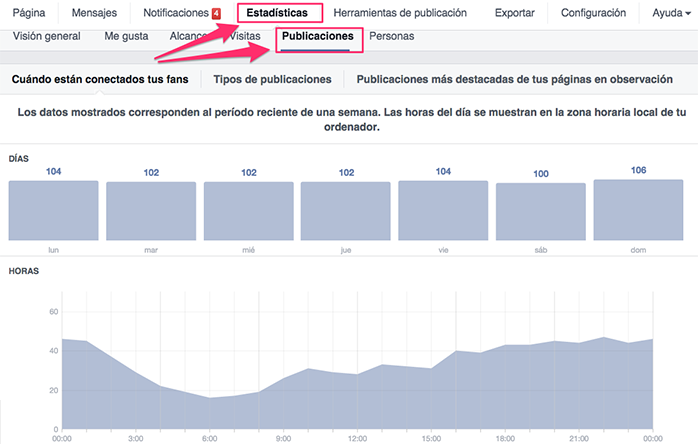Viewport: 700px width, 448px height.
Task: Open the Personas sub-tab
Action: pos(392,36)
